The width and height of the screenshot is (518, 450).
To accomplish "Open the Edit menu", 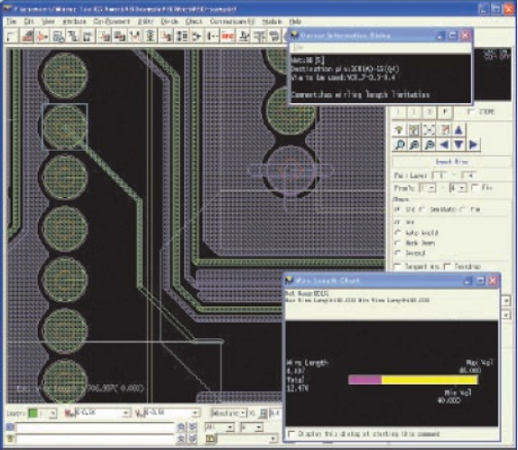I will coord(29,21).
